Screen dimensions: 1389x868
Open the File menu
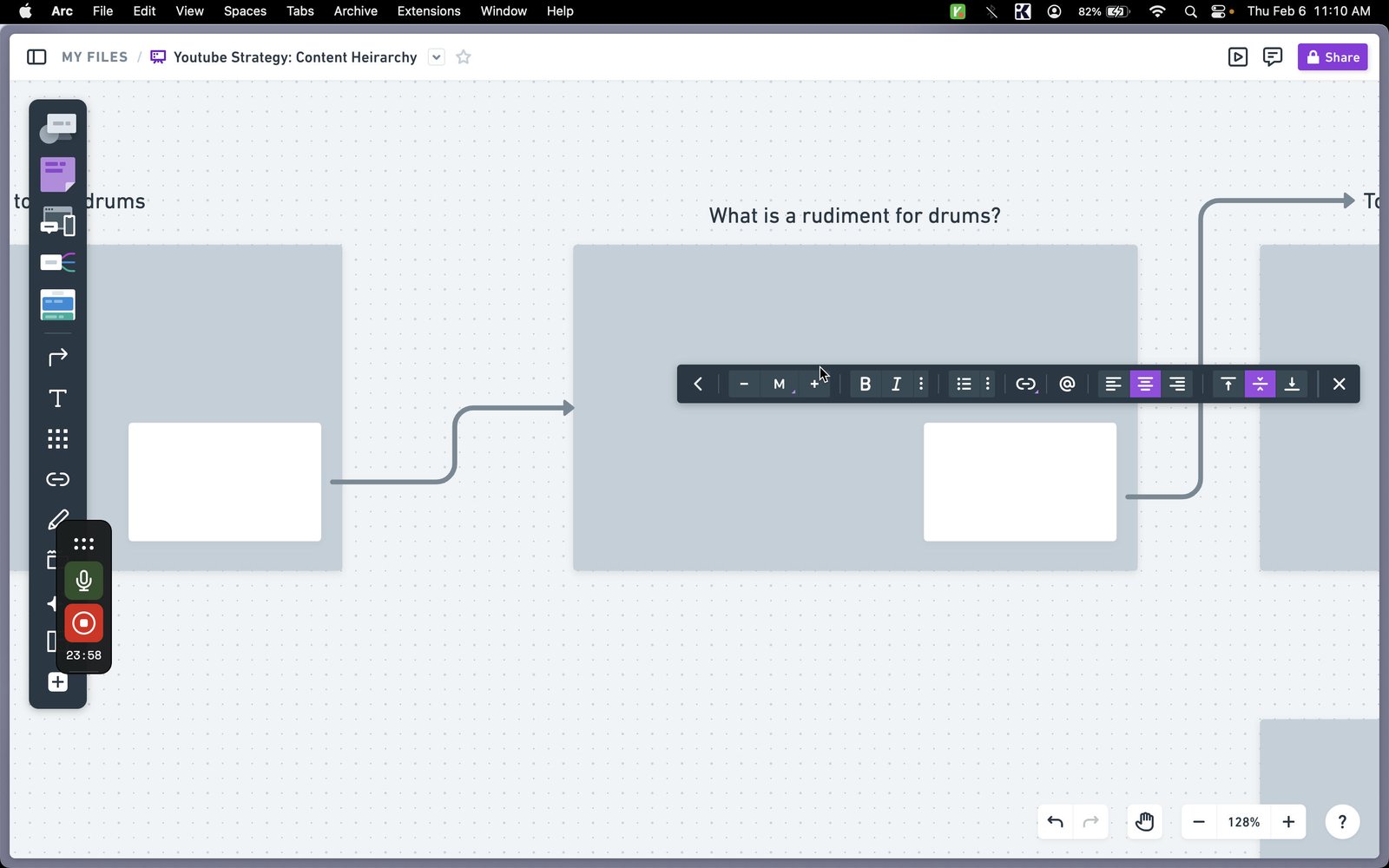tap(102, 11)
